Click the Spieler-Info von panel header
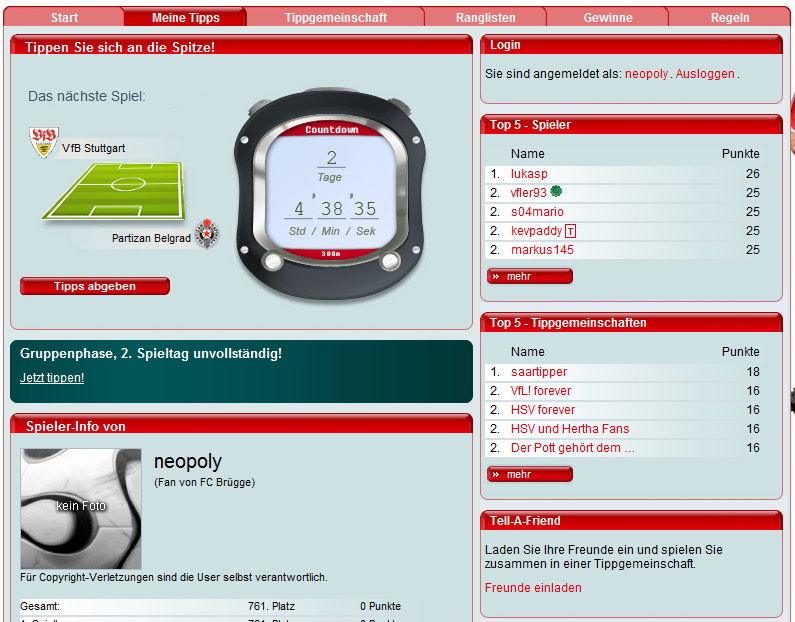The image size is (795, 622). click(x=241, y=425)
